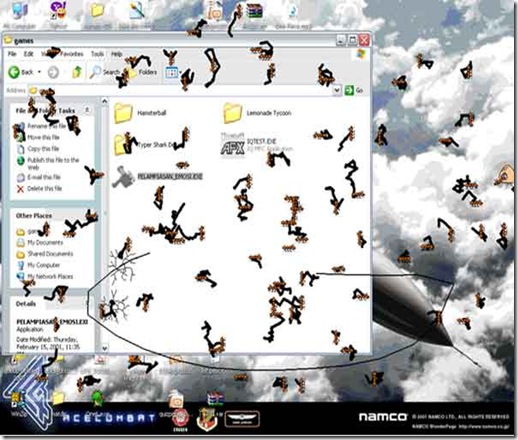This screenshot has width=518, height=440.
Task: Open My Documents in Other Places
Action: (x=45, y=242)
